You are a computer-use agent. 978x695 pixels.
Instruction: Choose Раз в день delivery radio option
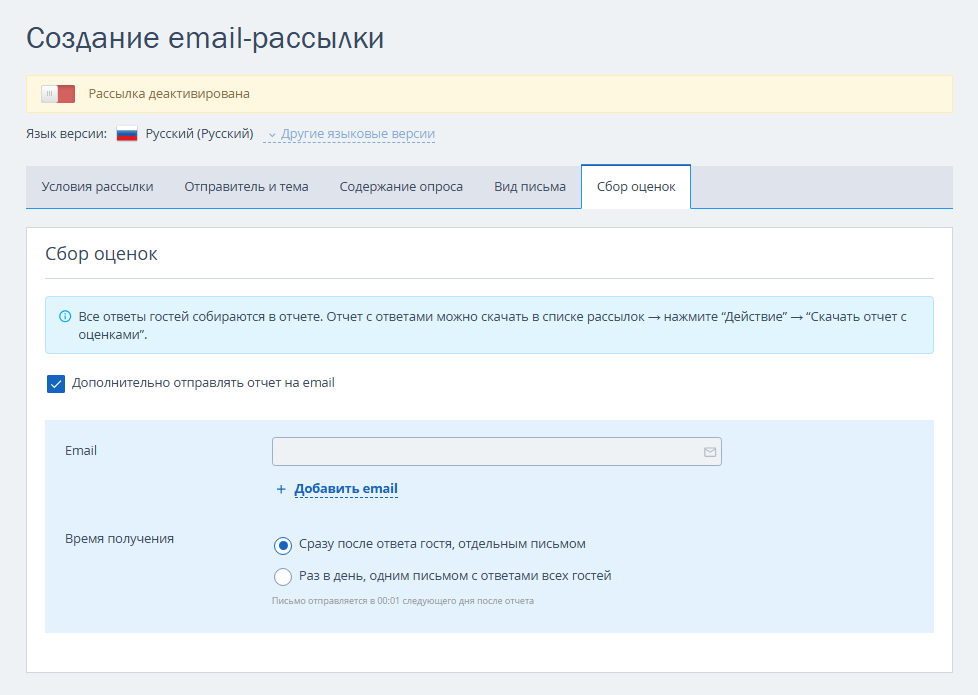point(283,577)
